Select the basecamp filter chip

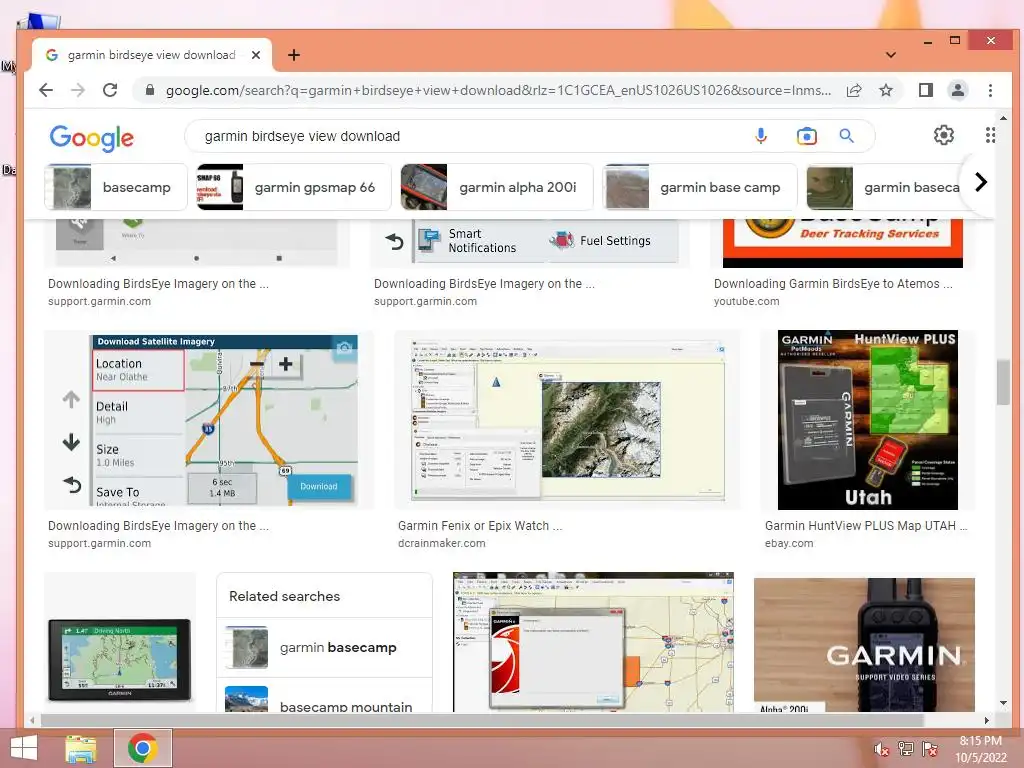point(116,187)
